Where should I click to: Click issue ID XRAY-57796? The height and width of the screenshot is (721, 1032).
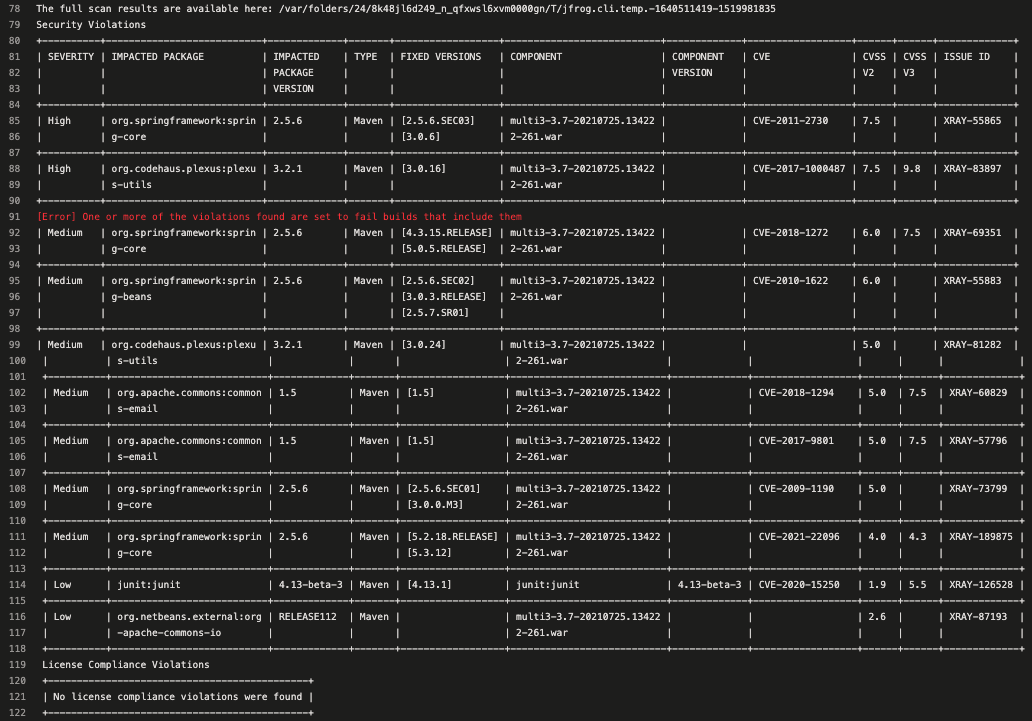tap(978, 441)
